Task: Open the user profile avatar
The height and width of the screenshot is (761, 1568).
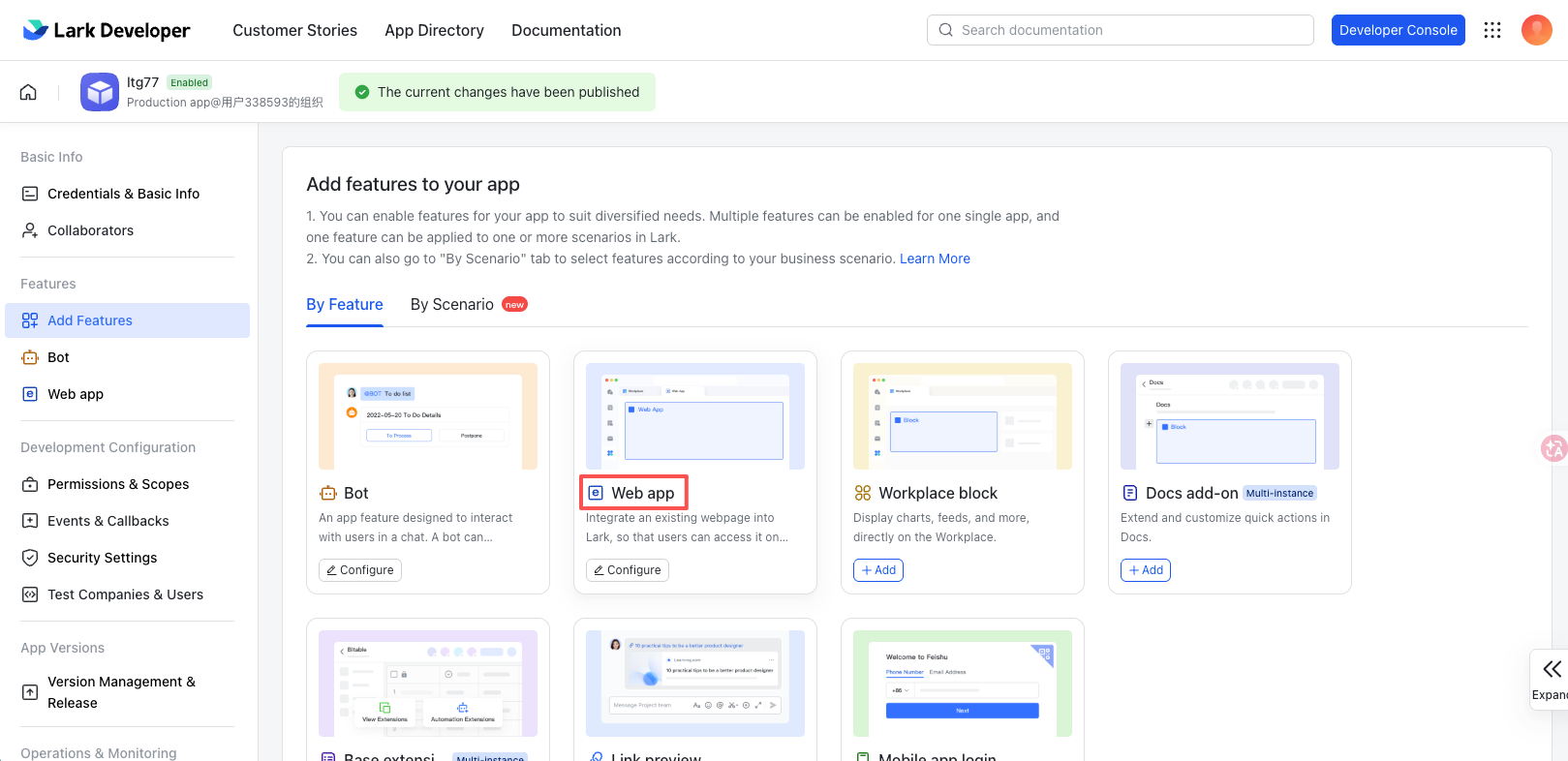Action: [x=1536, y=30]
